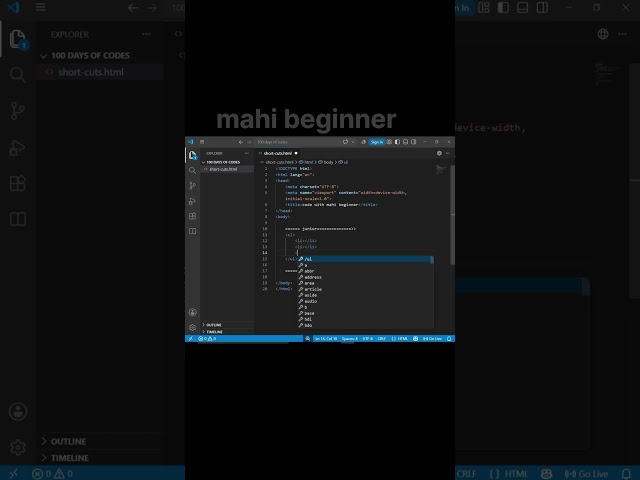Click the code minimap in the center window
This screenshot has height=480, width=640.
click(x=441, y=169)
